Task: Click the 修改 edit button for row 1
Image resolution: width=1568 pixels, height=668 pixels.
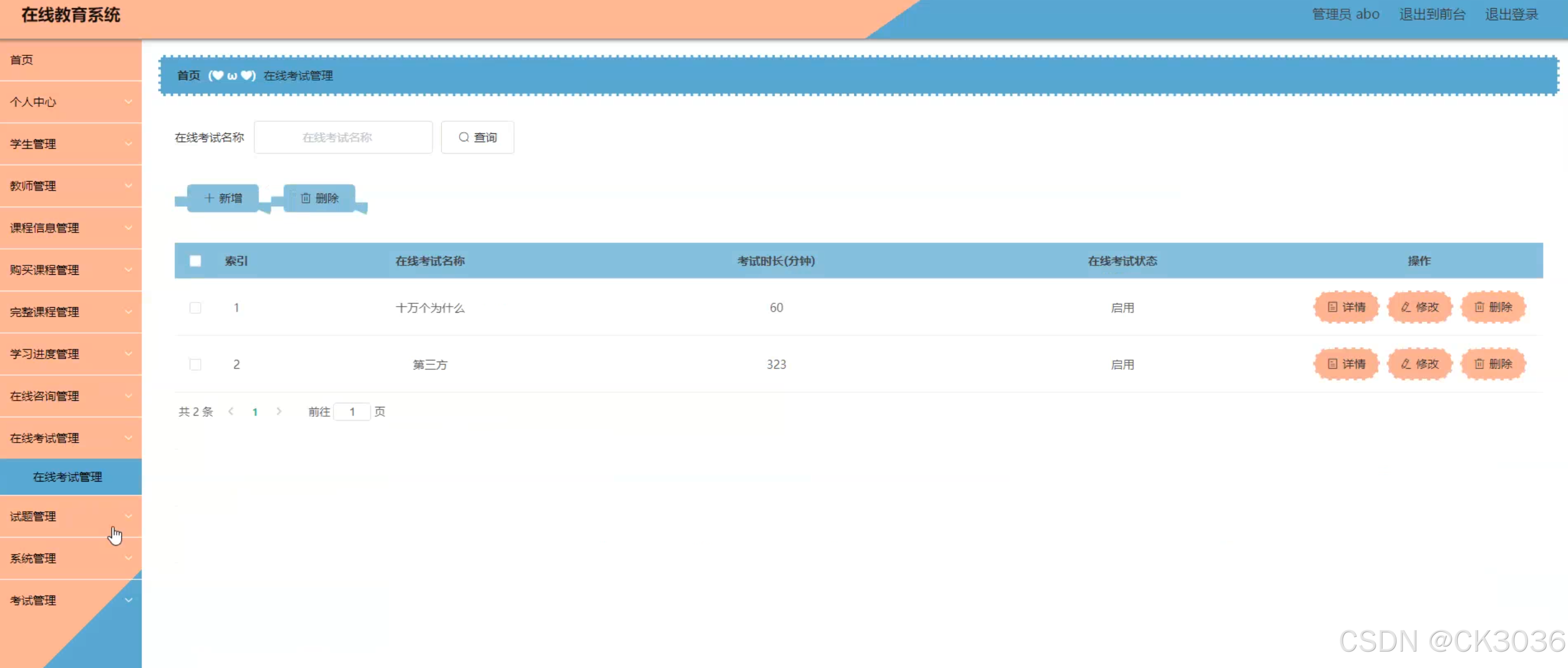Action: tap(1419, 307)
